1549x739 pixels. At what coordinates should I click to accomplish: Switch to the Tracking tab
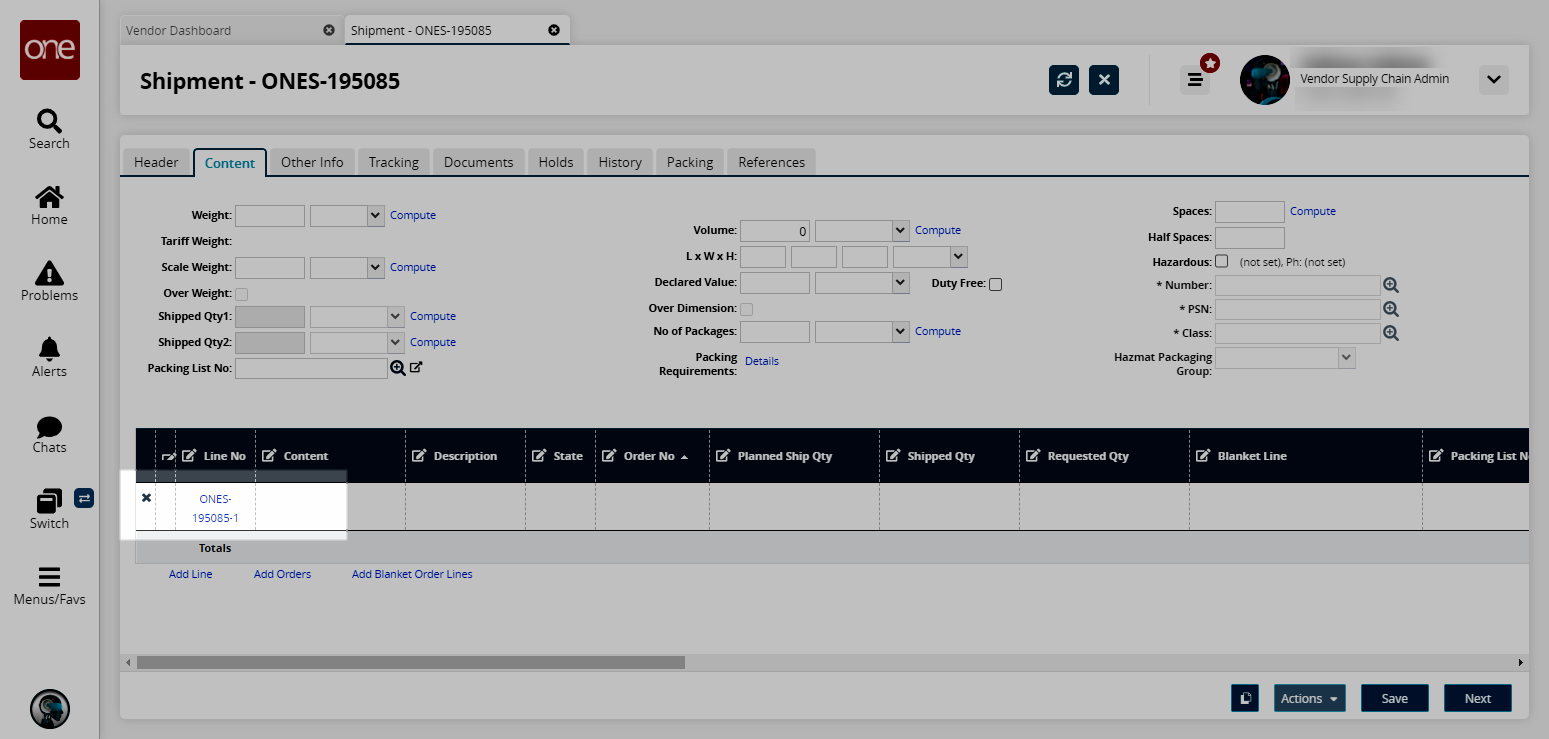click(393, 162)
